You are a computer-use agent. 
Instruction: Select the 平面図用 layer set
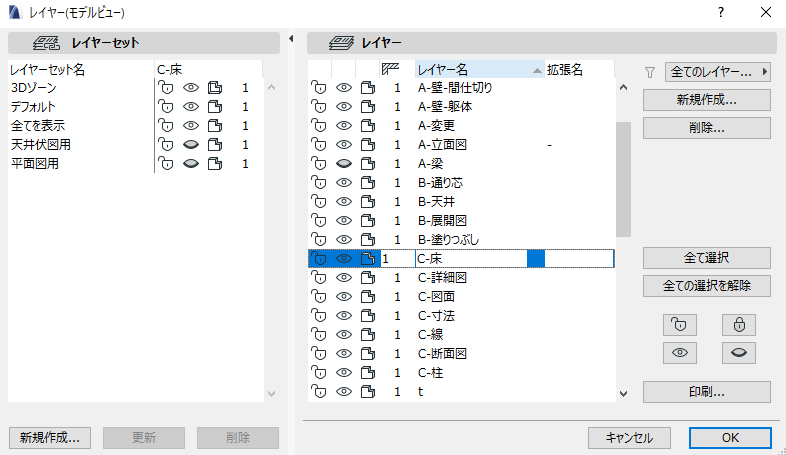35,164
